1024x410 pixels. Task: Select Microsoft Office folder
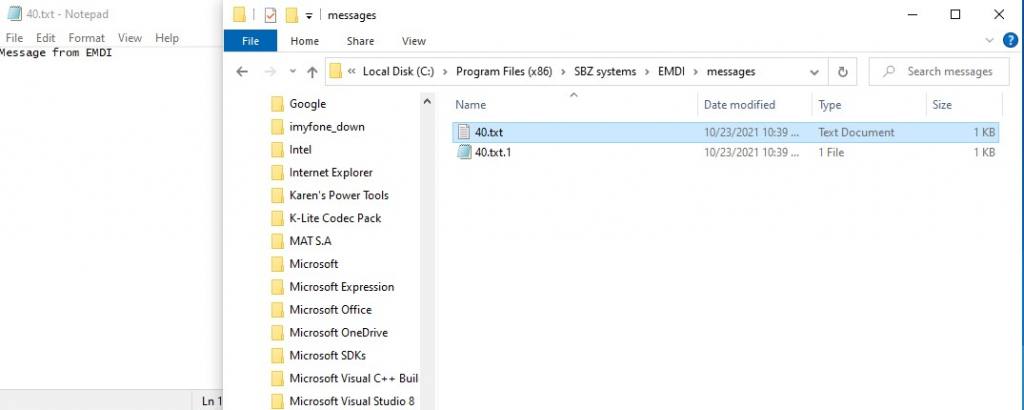tap(330, 309)
